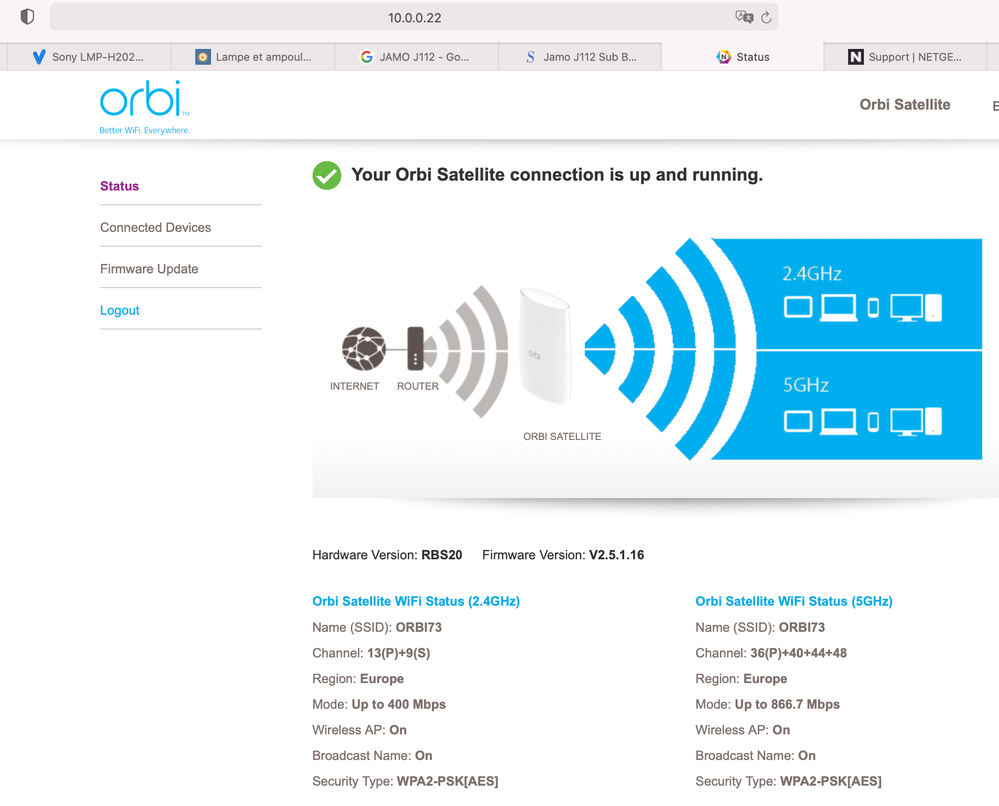
Task: Open the JAMO J112 Google tab
Action: [416, 57]
